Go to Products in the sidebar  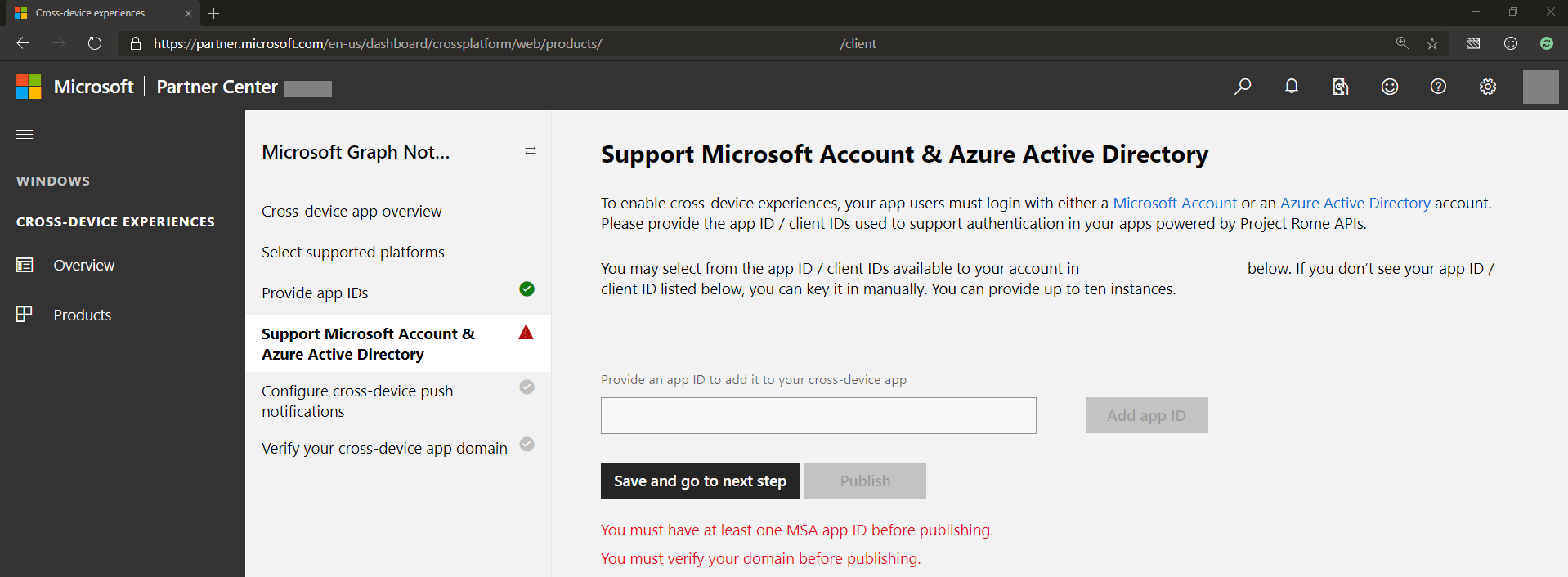pos(83,315)
